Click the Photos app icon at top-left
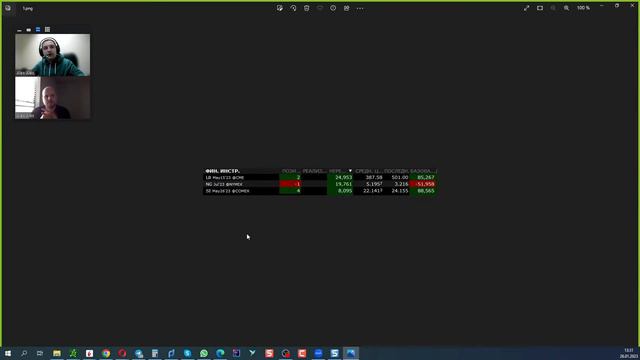This screenshot has height=360, width=640. 8,8
